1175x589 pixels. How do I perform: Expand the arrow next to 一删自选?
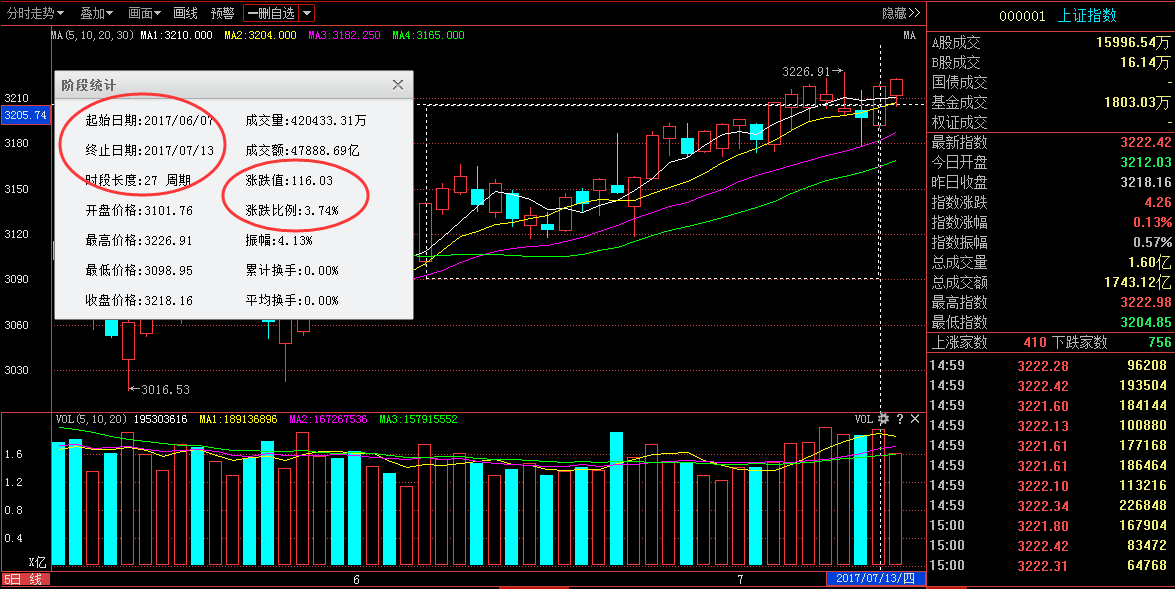306,13
